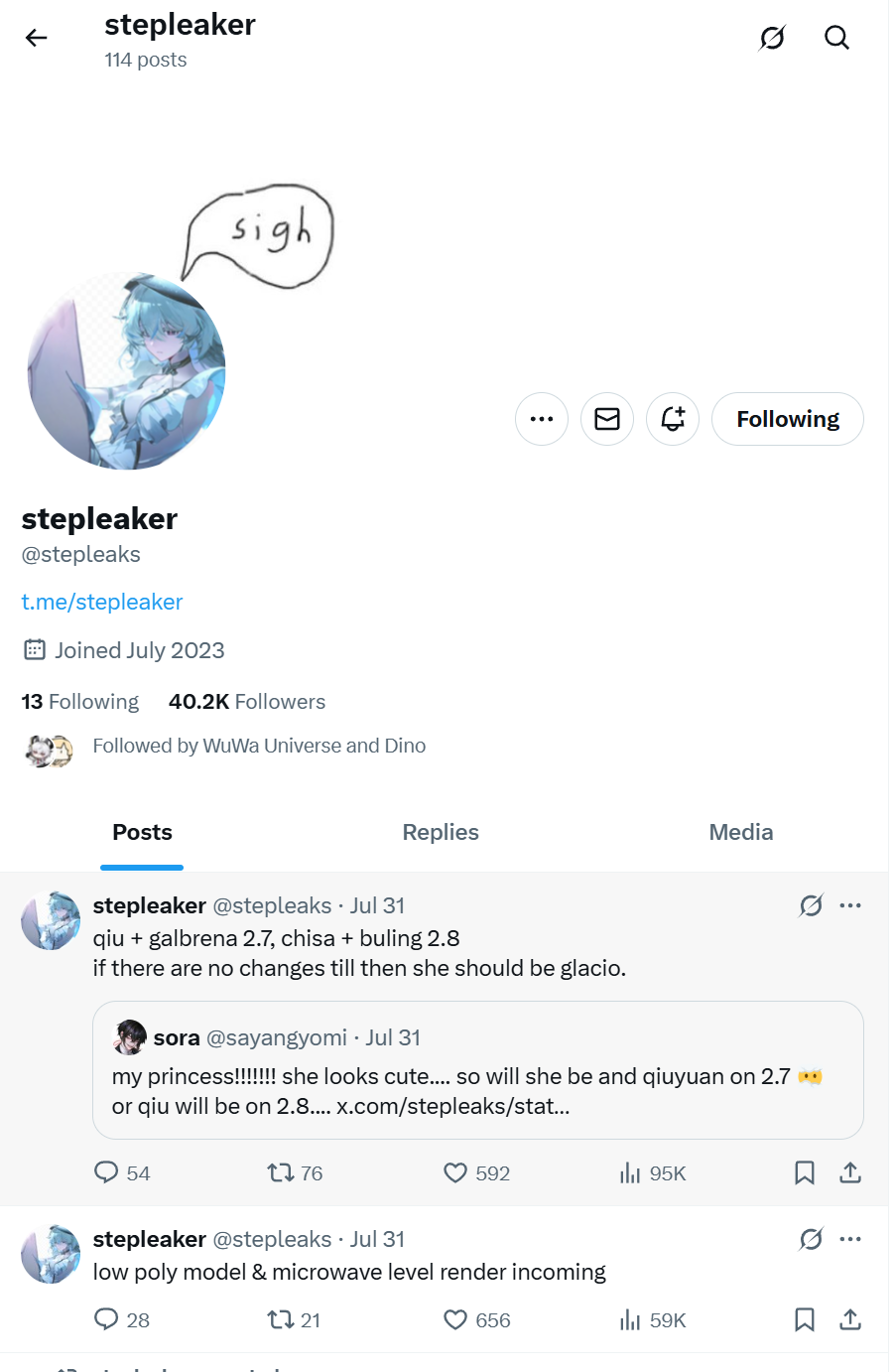View the 13 Following list
The image size is (894, 1372).
(80, 702)
